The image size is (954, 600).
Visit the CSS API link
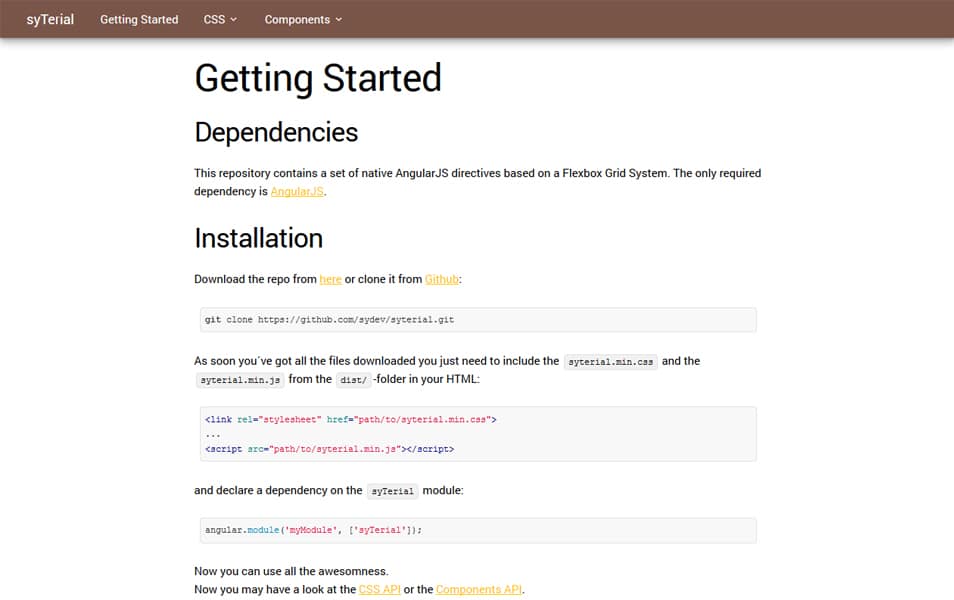click(x=380, y=589)
